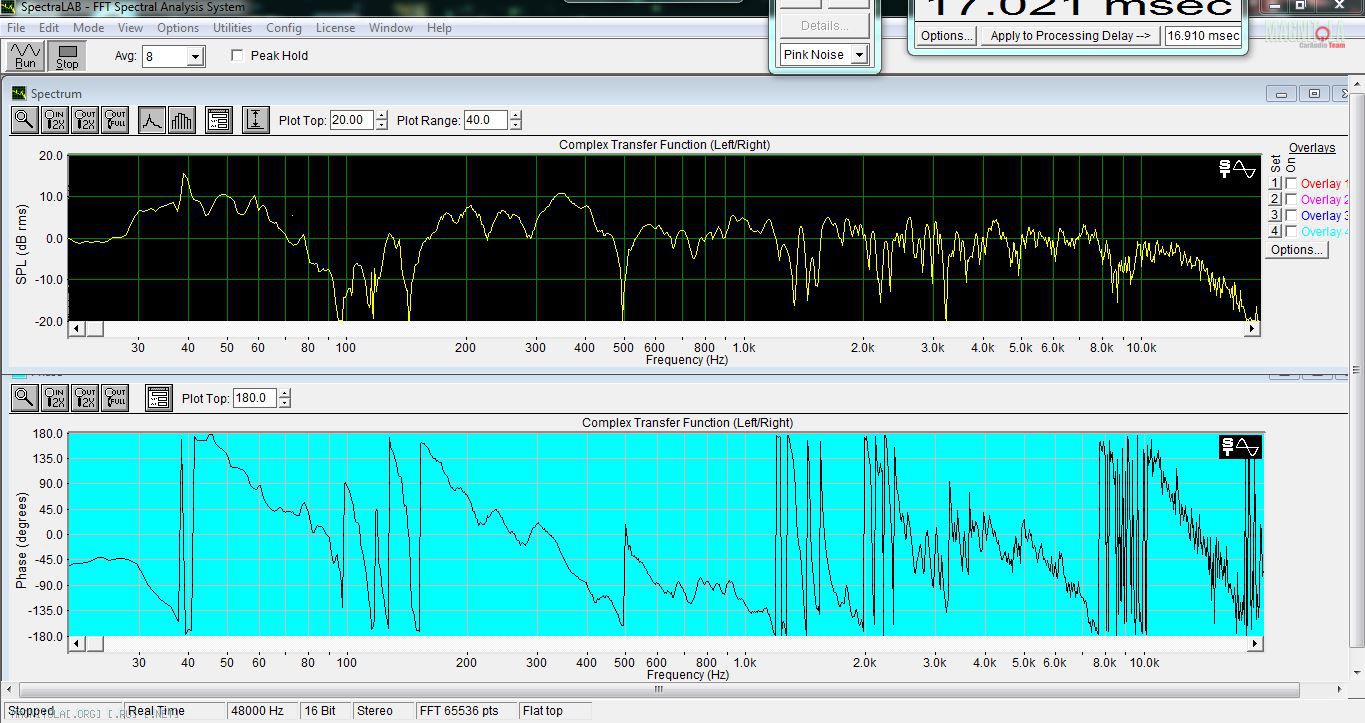Screen dimensions: 1365x723
Task: Open the Config menu
Action: tap(284, 28)
